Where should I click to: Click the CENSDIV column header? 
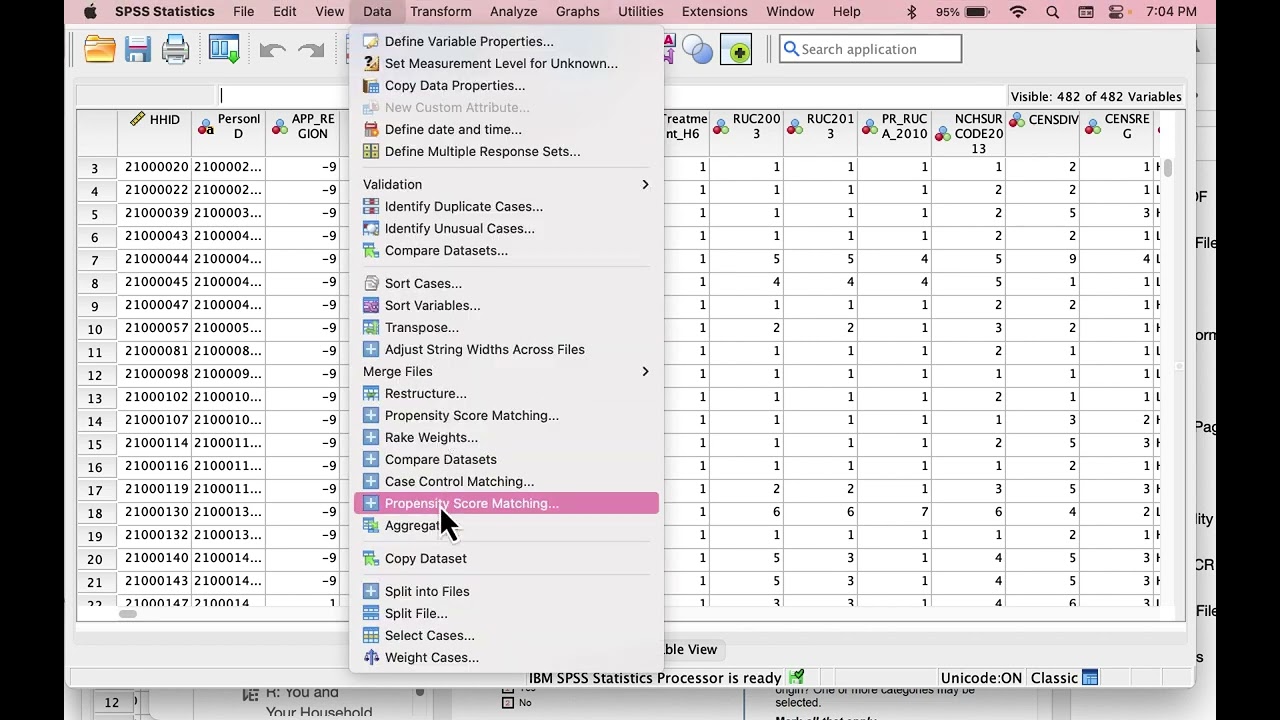[1044, 133]
